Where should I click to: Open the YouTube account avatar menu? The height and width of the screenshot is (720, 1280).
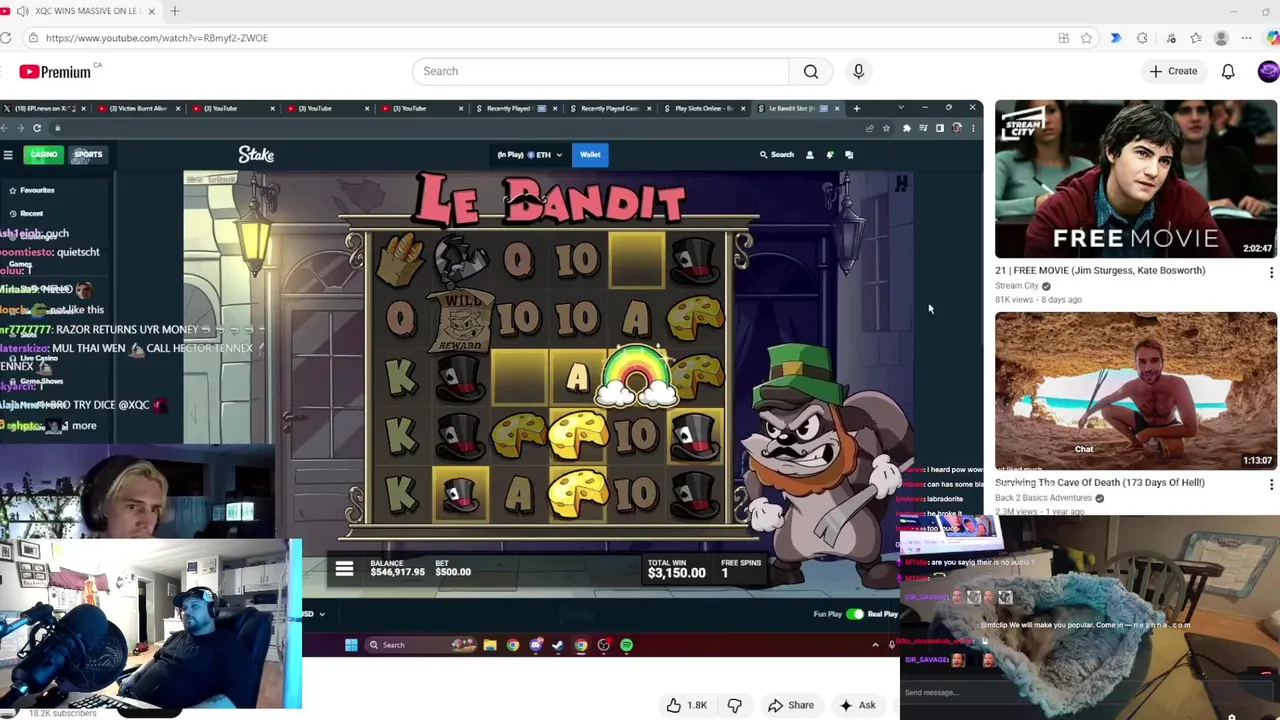tap(1268, 71)
